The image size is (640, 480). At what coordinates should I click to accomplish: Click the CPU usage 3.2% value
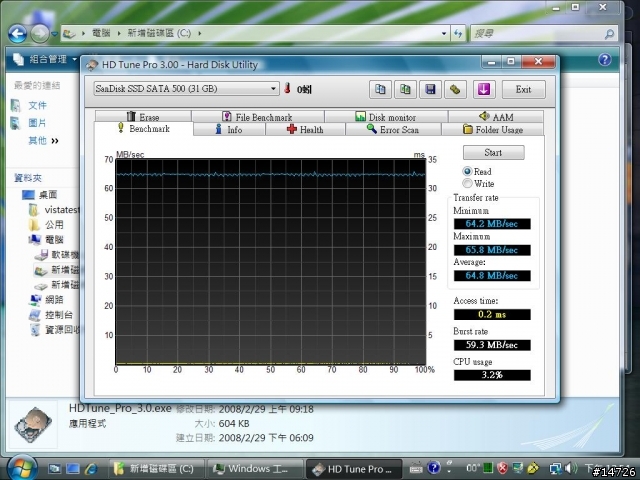pos(492,375)
